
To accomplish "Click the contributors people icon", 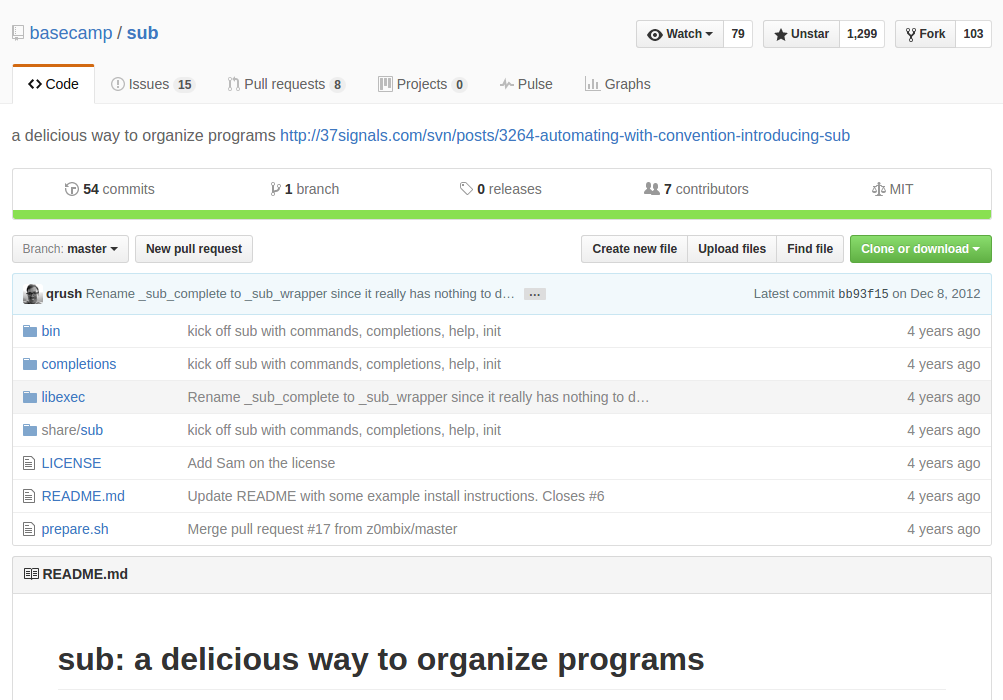I will coord(651,189).
